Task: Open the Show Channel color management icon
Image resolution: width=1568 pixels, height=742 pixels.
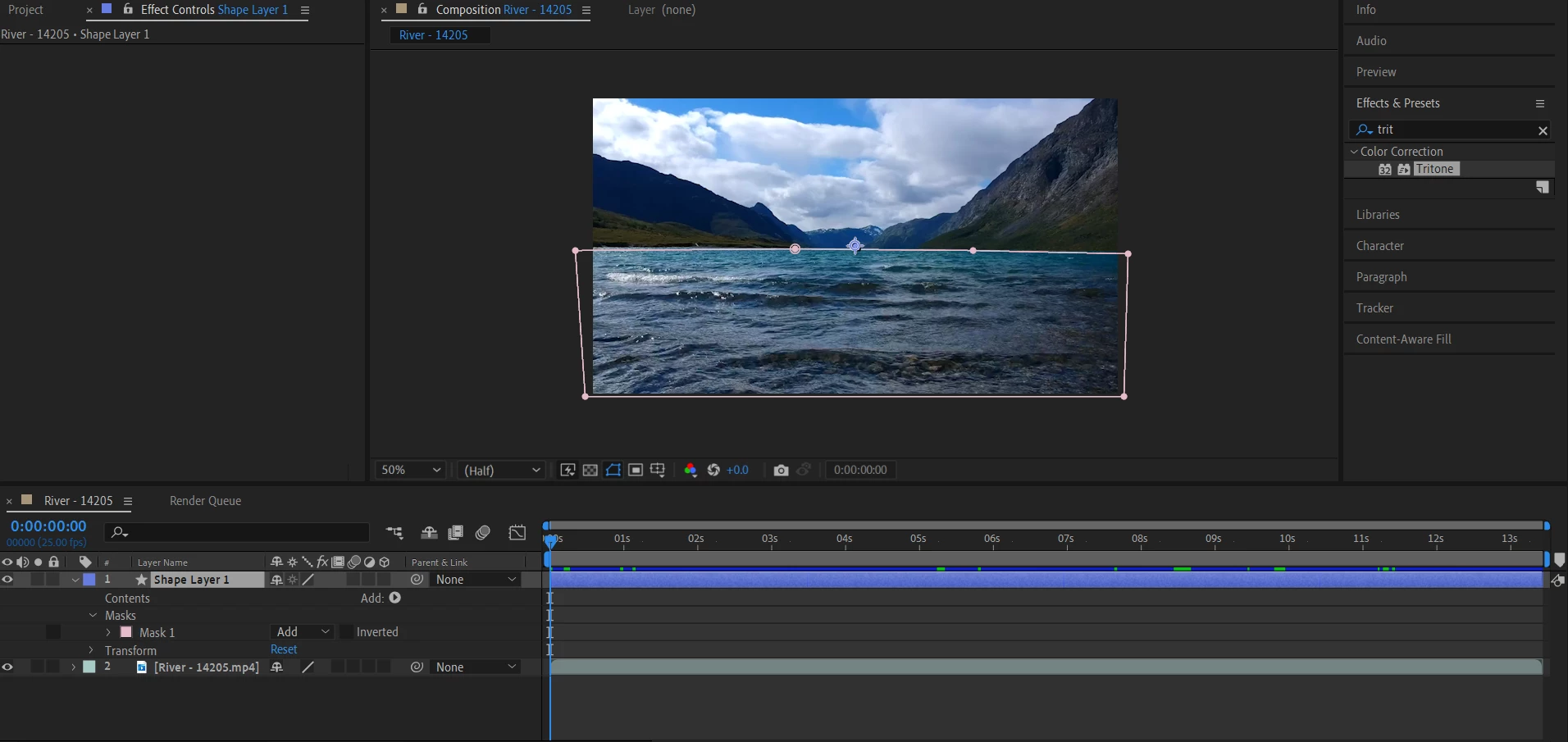Action: [x=691, y=470]
